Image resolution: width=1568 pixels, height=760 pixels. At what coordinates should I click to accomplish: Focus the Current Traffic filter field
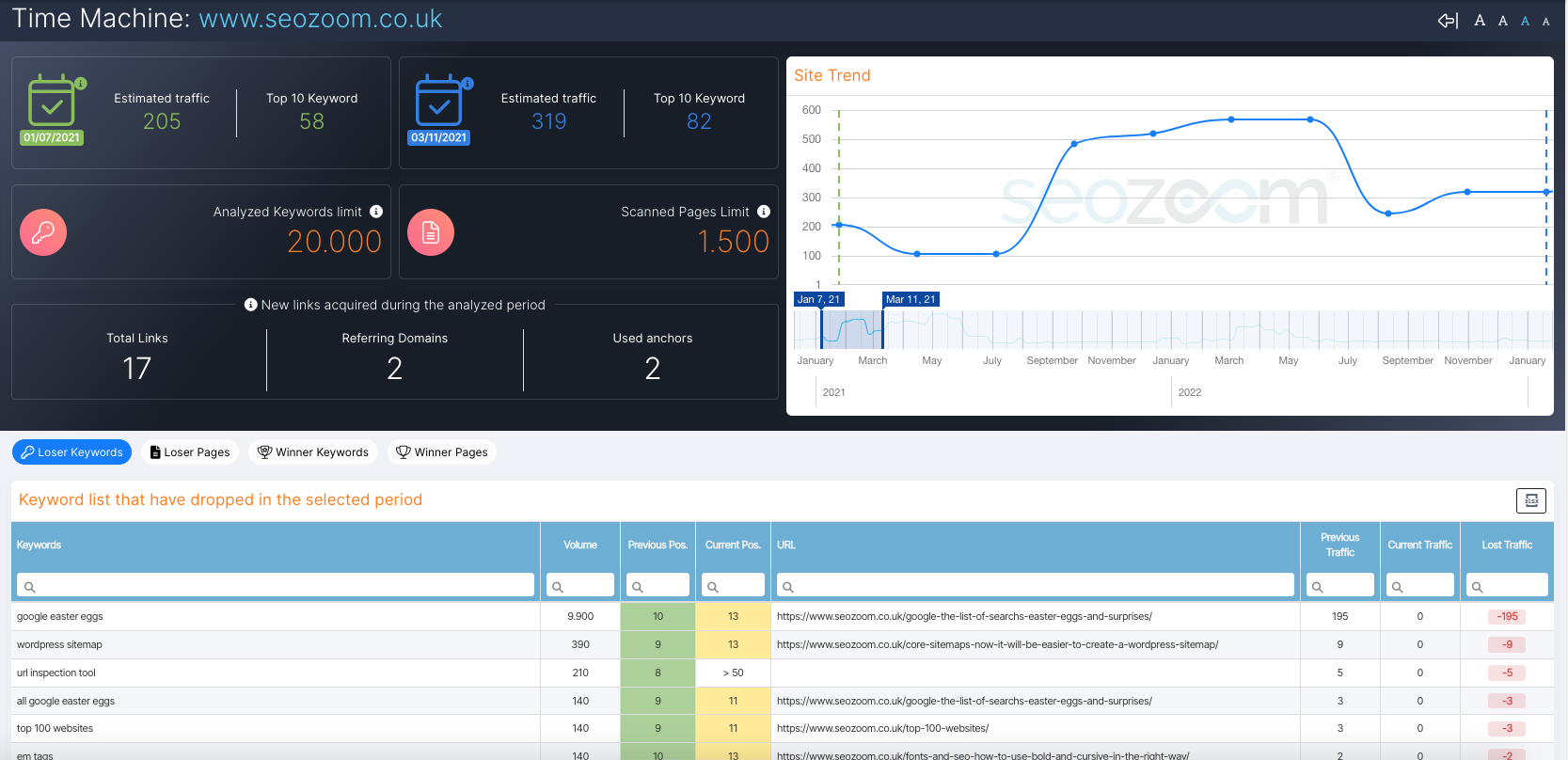tap(1420, 585)
